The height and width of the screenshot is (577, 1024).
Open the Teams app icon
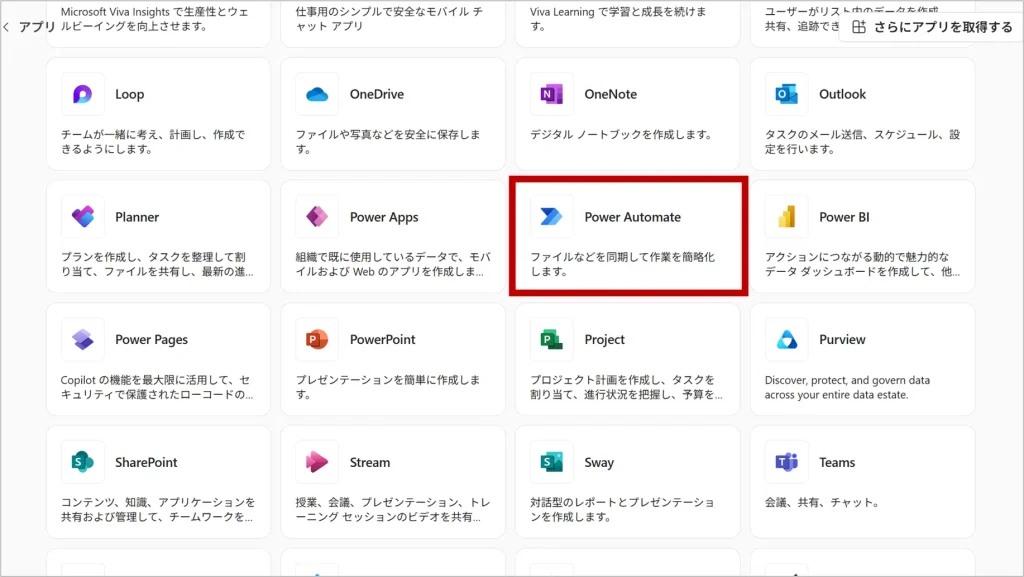pos(786,462)
